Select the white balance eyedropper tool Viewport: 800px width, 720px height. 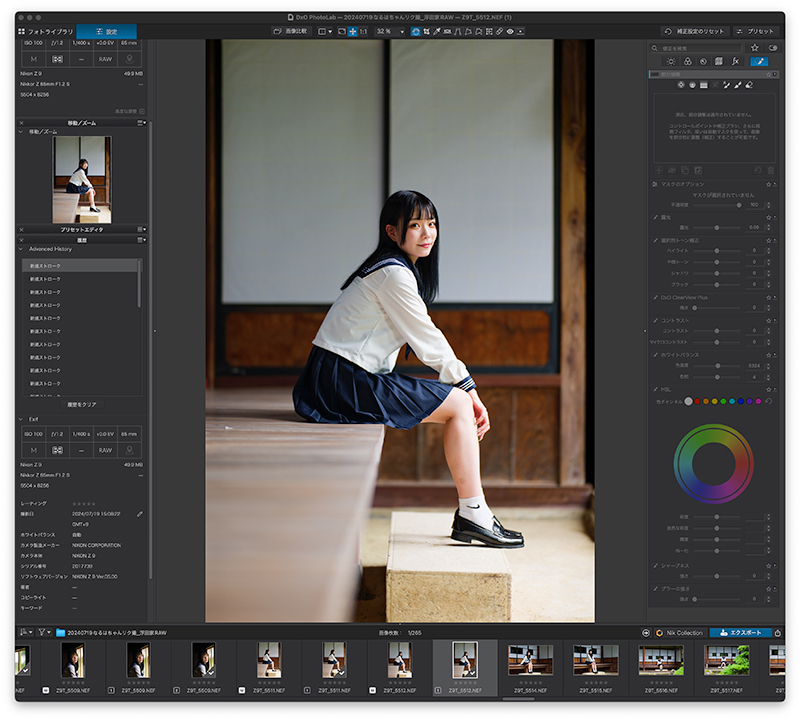437,31
